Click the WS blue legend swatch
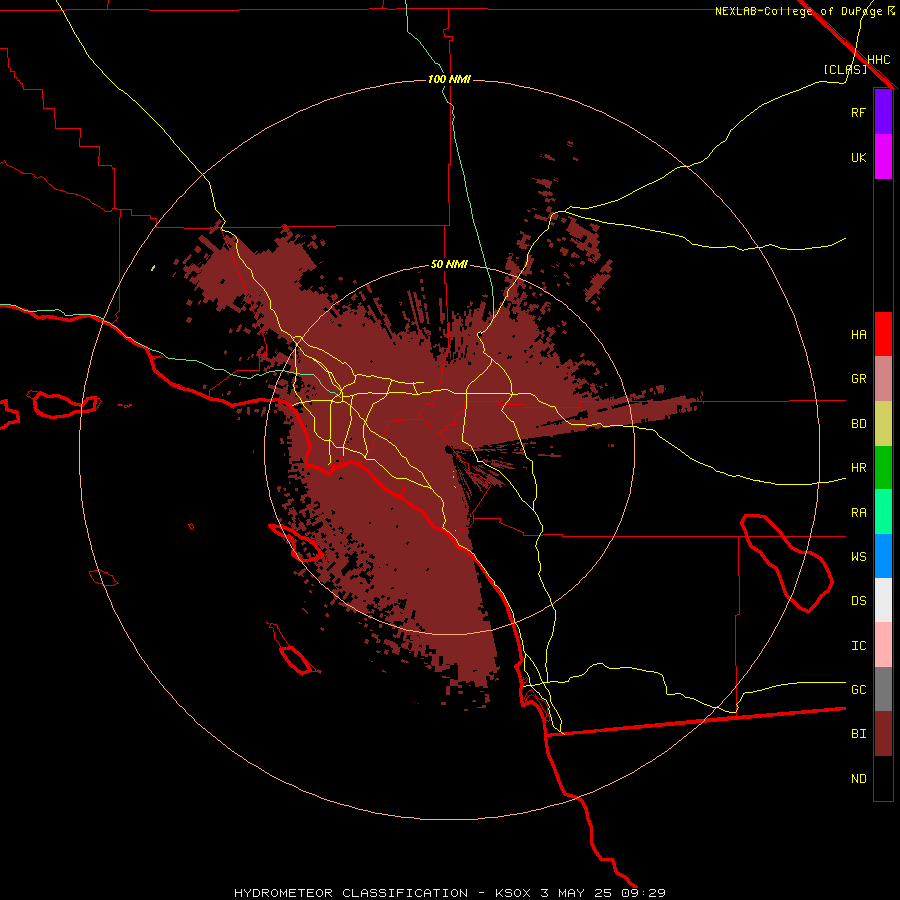Image resolution: width=900 pixels, height=900 pixels. (883, 556)
